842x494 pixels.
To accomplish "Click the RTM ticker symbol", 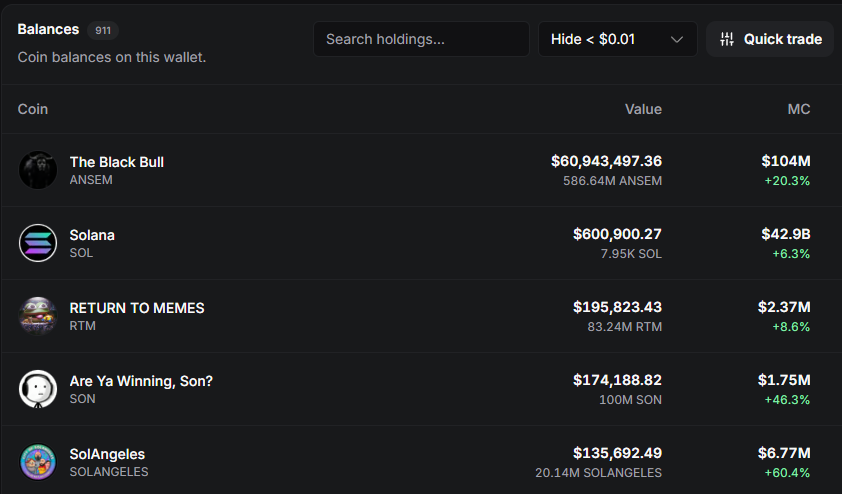I will click(x=83, y=326).
